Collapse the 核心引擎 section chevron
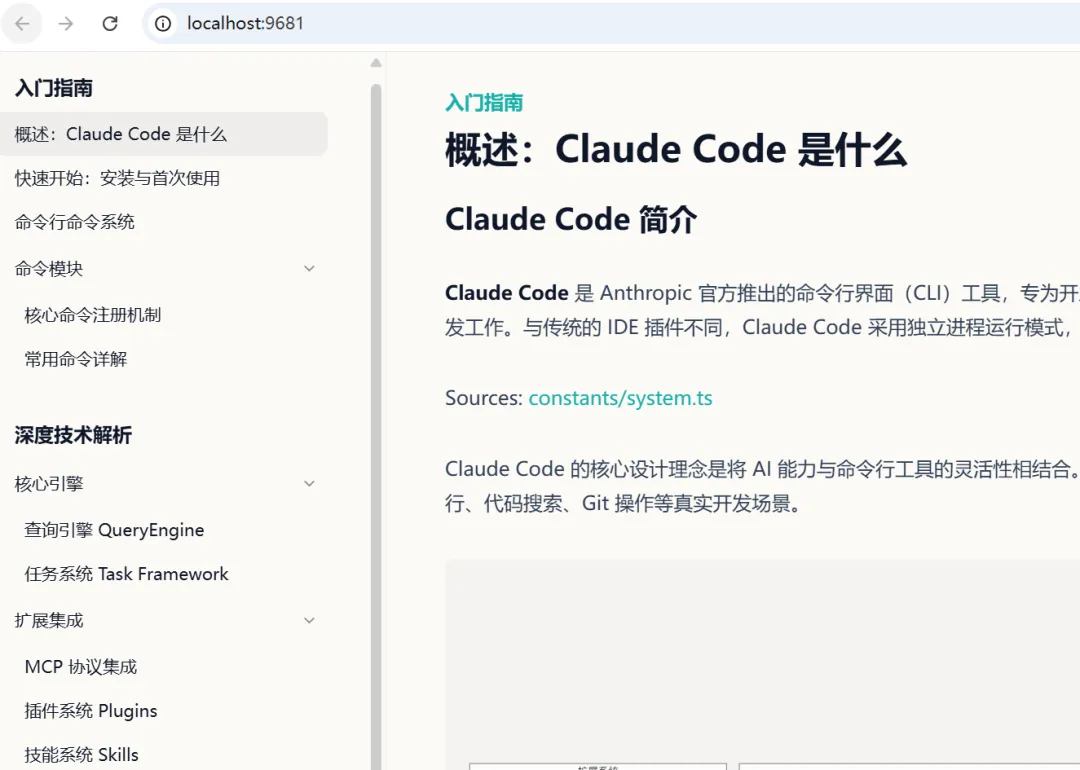 pyautogui.click(x=309, y=483)
